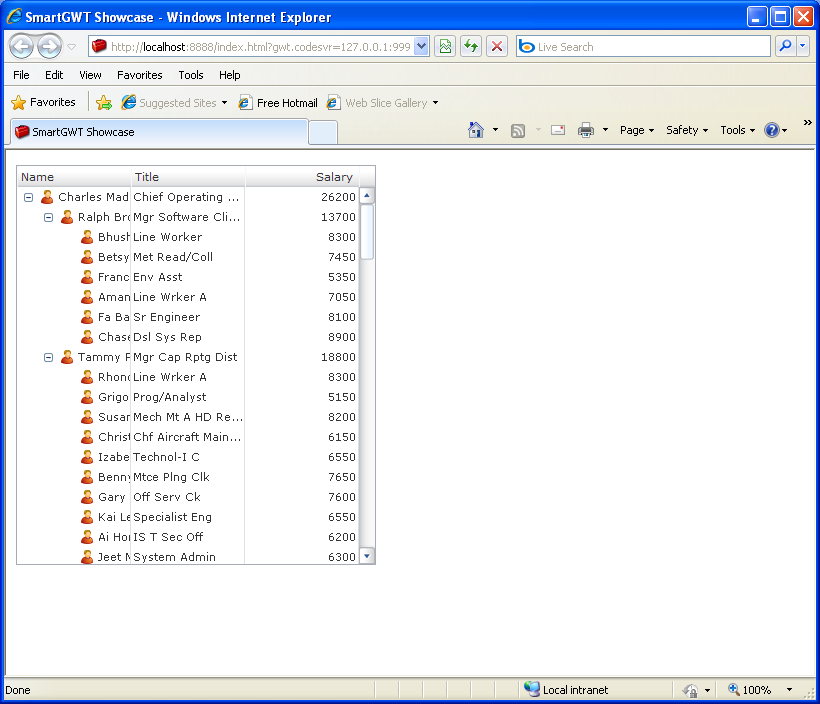Click the Home icon in command bar
Image resolution: width=820 pixels, height=704 pixels.
click(476, 130)
